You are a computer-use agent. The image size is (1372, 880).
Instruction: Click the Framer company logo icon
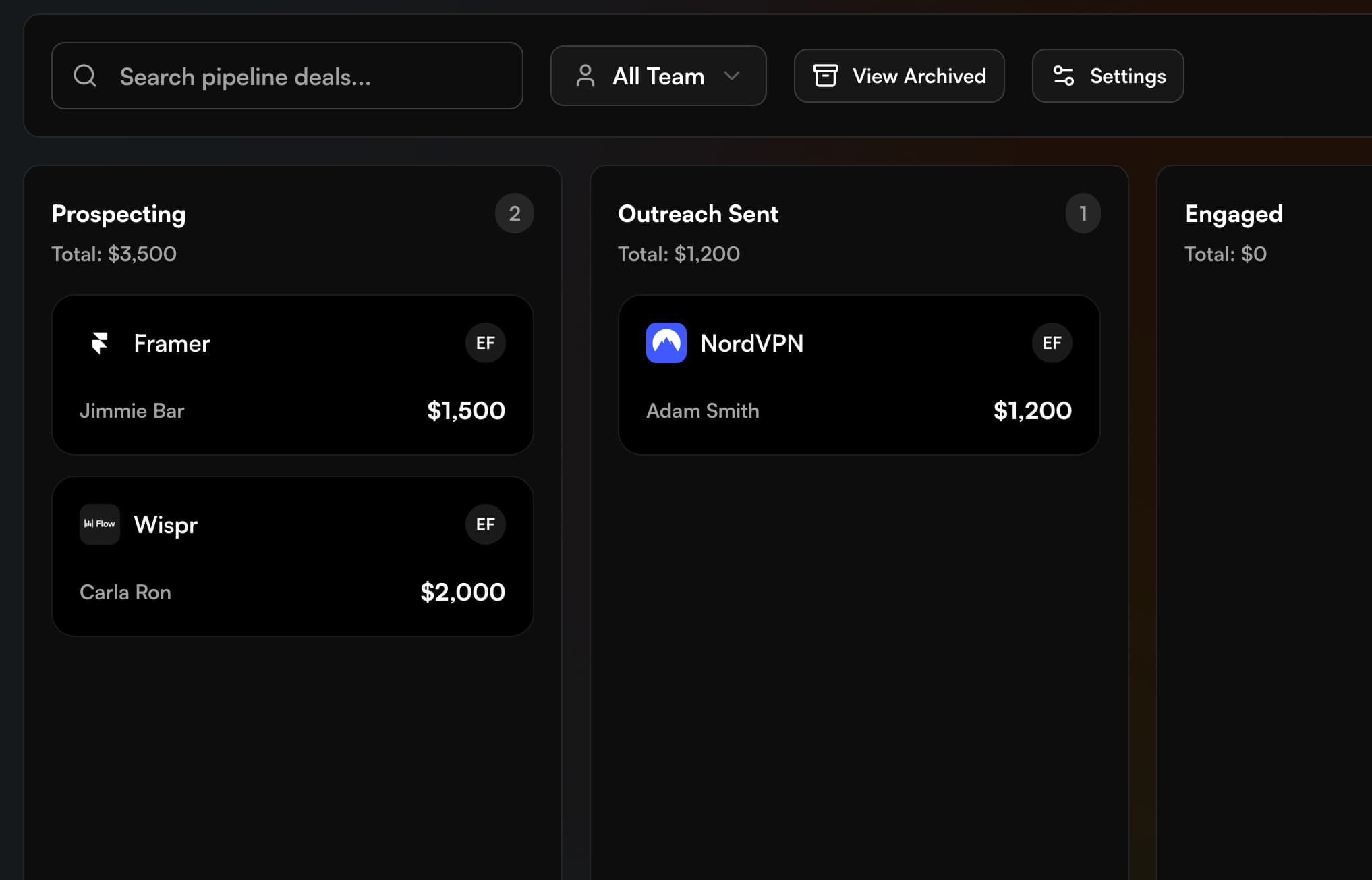100,343
